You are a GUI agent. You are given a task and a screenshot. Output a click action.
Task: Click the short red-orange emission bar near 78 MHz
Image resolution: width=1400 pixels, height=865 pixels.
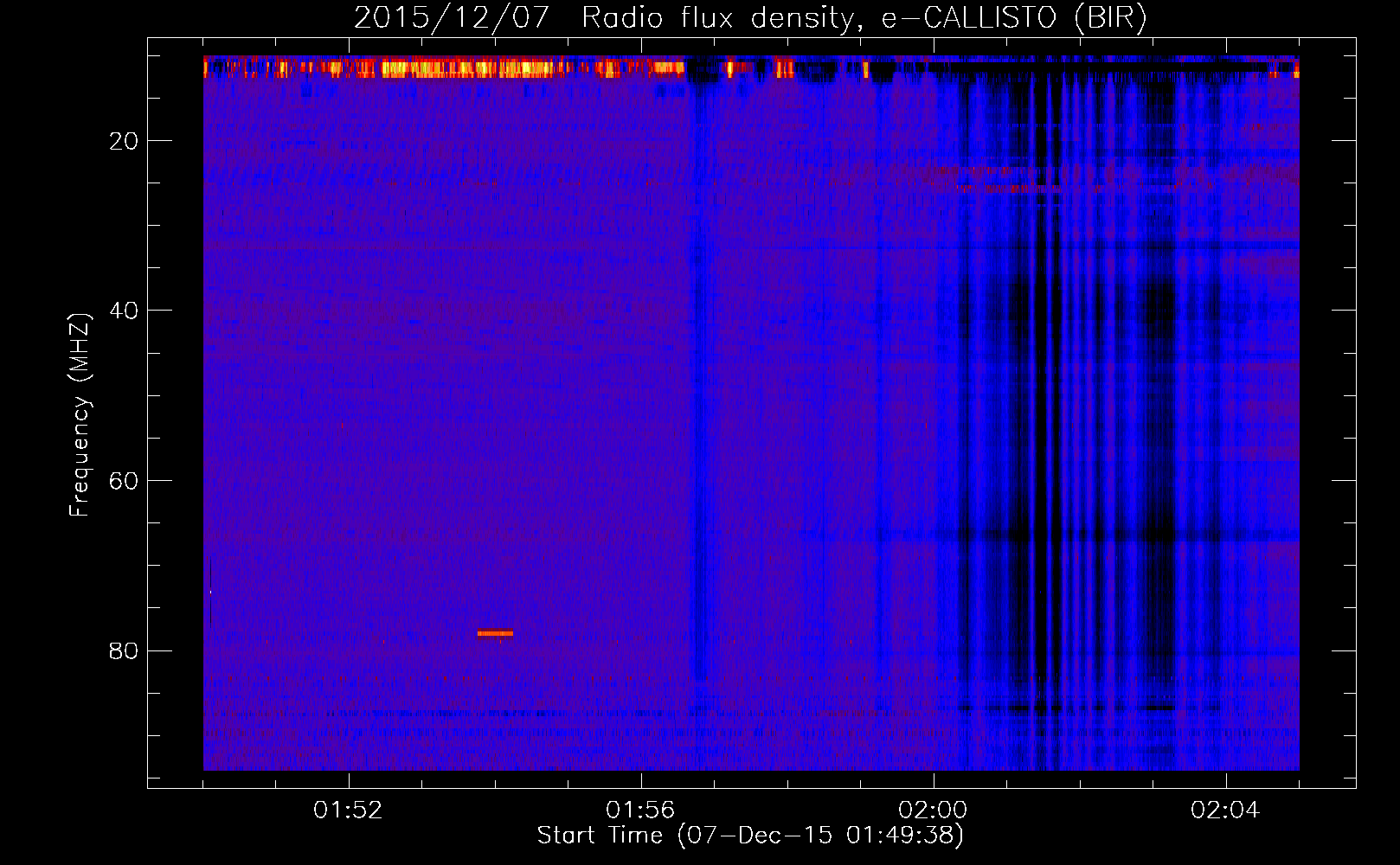coord(495,633)
